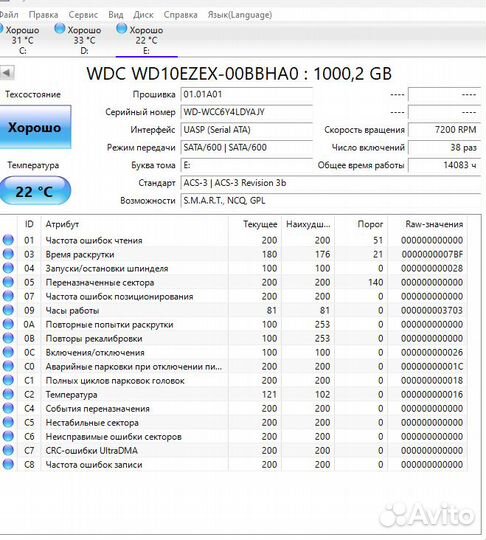Open the Диск menu
The height and width of the screenshot is (540, 486).
[143, 15]
